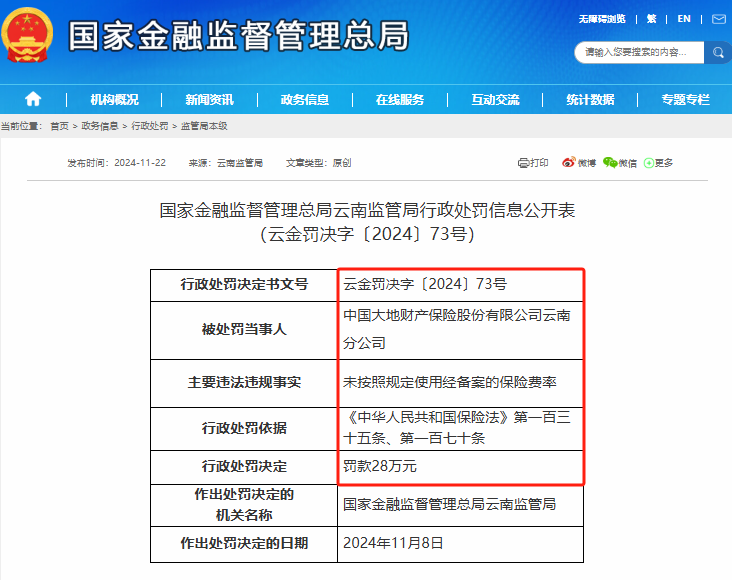The height and width of the screenshot is (580, 732).
Task: Click source text 云南监管局
Action: pyautogui.click(x=240, y=163)
